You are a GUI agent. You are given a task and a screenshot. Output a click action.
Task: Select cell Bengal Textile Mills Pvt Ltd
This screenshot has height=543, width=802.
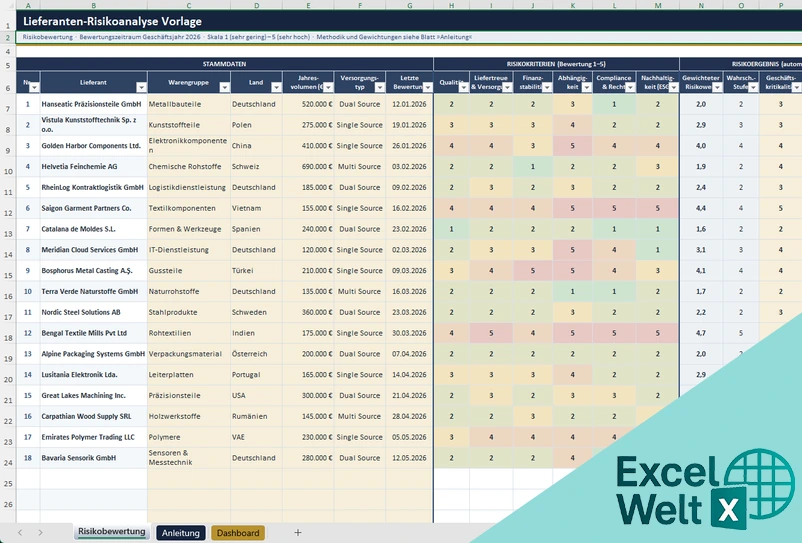[x=94, y=333]
